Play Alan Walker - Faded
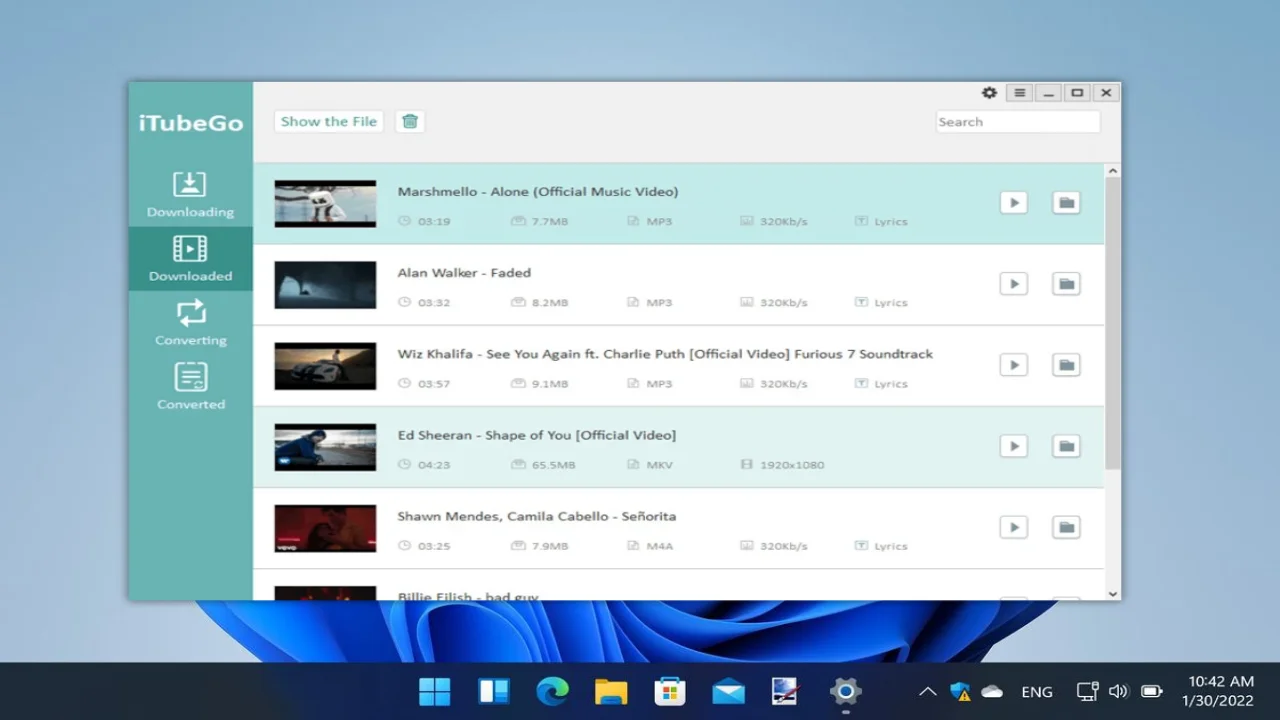 1014,284
